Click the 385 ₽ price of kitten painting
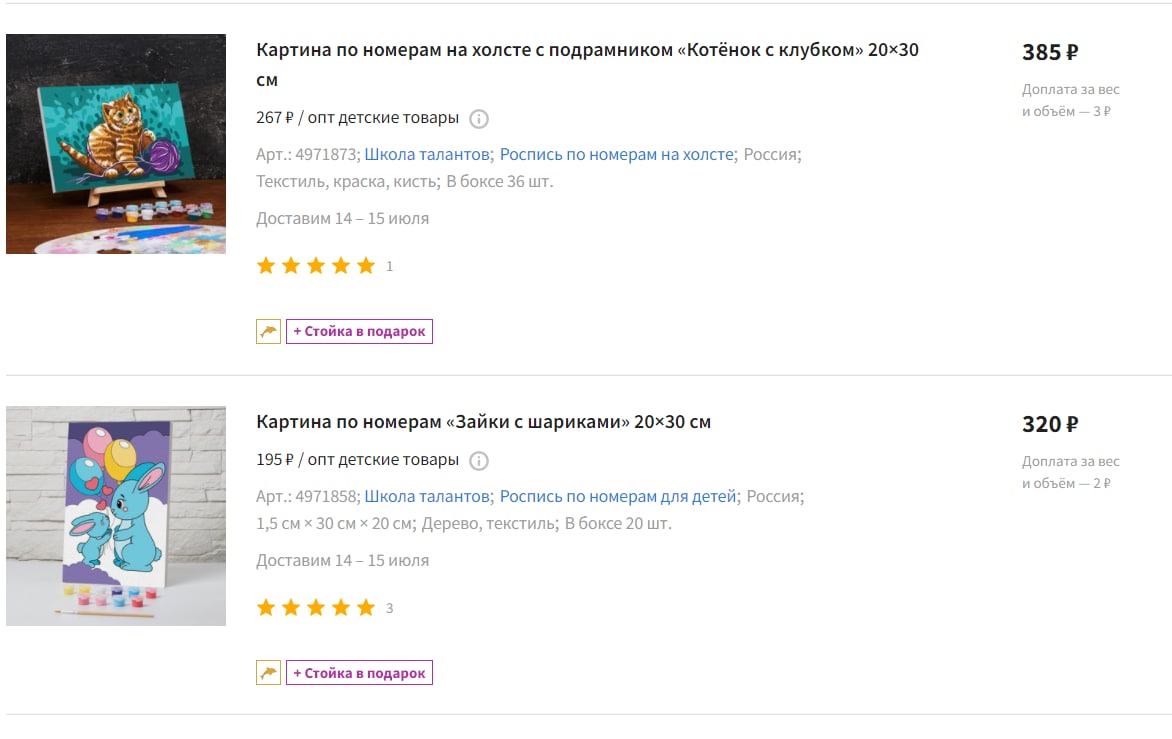1172x739 pixels. [1050, 52]
